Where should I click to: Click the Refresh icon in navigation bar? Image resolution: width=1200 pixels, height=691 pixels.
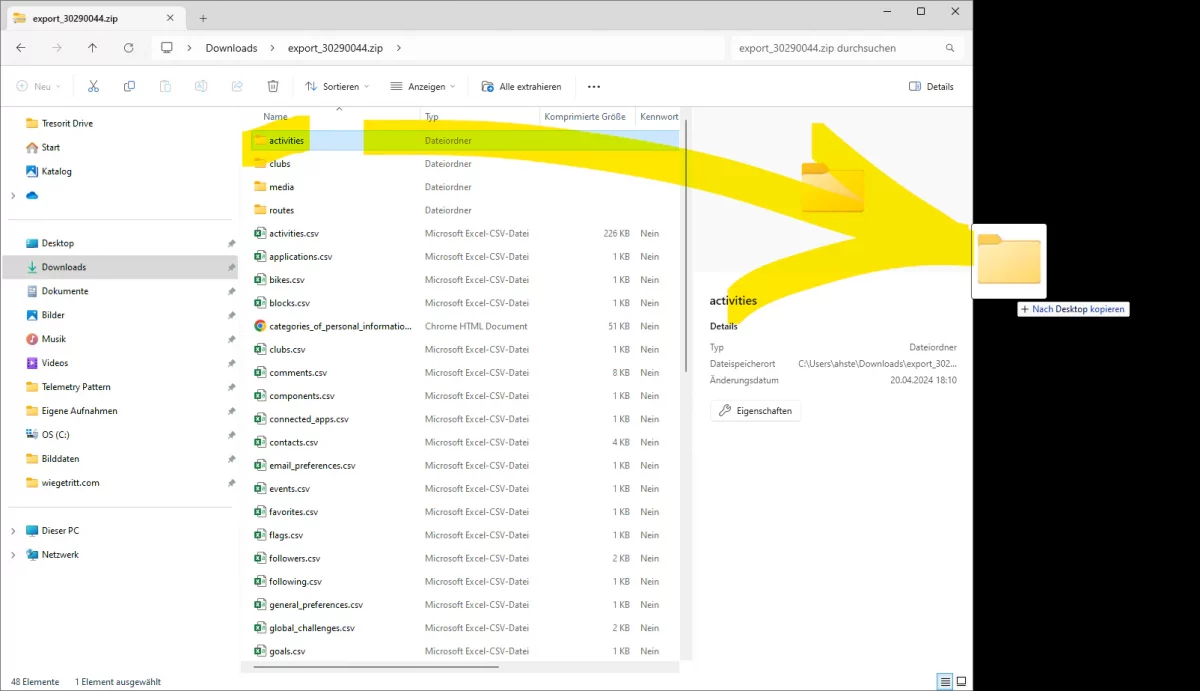[128, 48]
